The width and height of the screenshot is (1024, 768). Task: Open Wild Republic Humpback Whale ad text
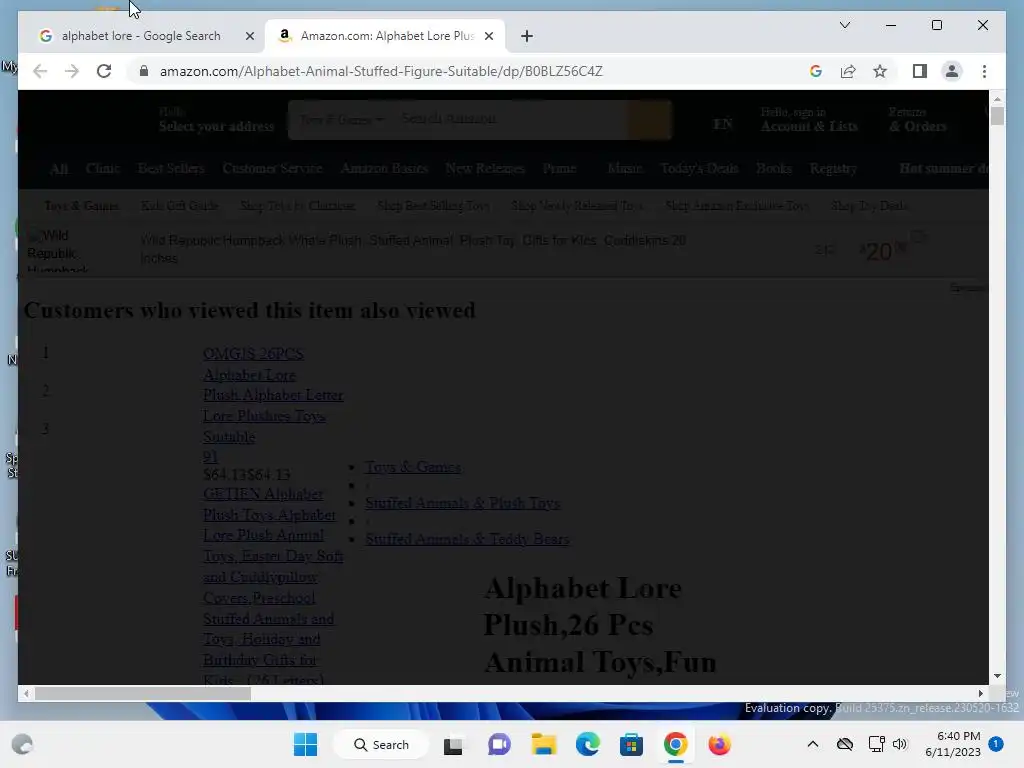tap(413, 249)
